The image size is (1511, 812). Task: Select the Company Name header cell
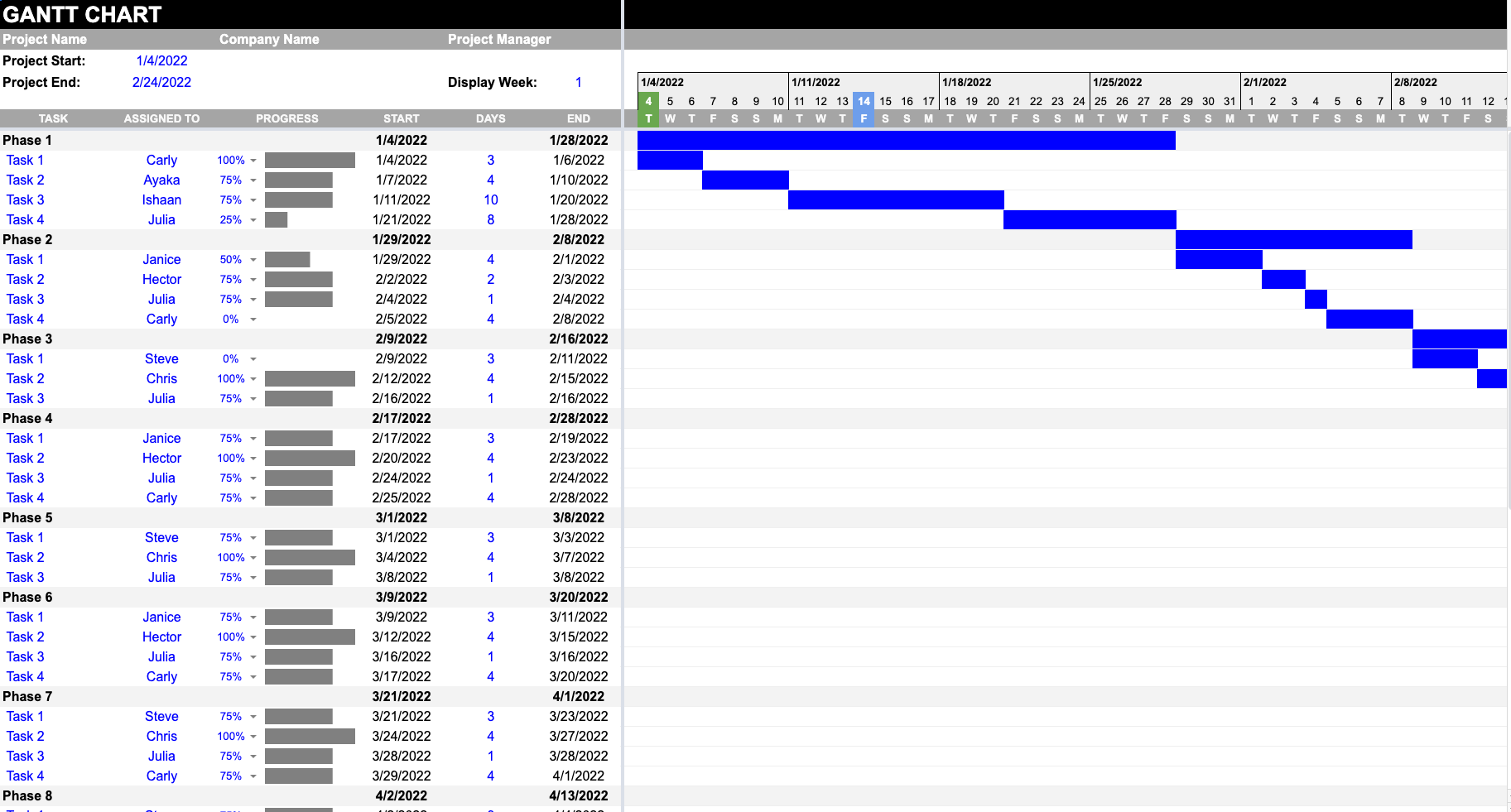[268, 39]
